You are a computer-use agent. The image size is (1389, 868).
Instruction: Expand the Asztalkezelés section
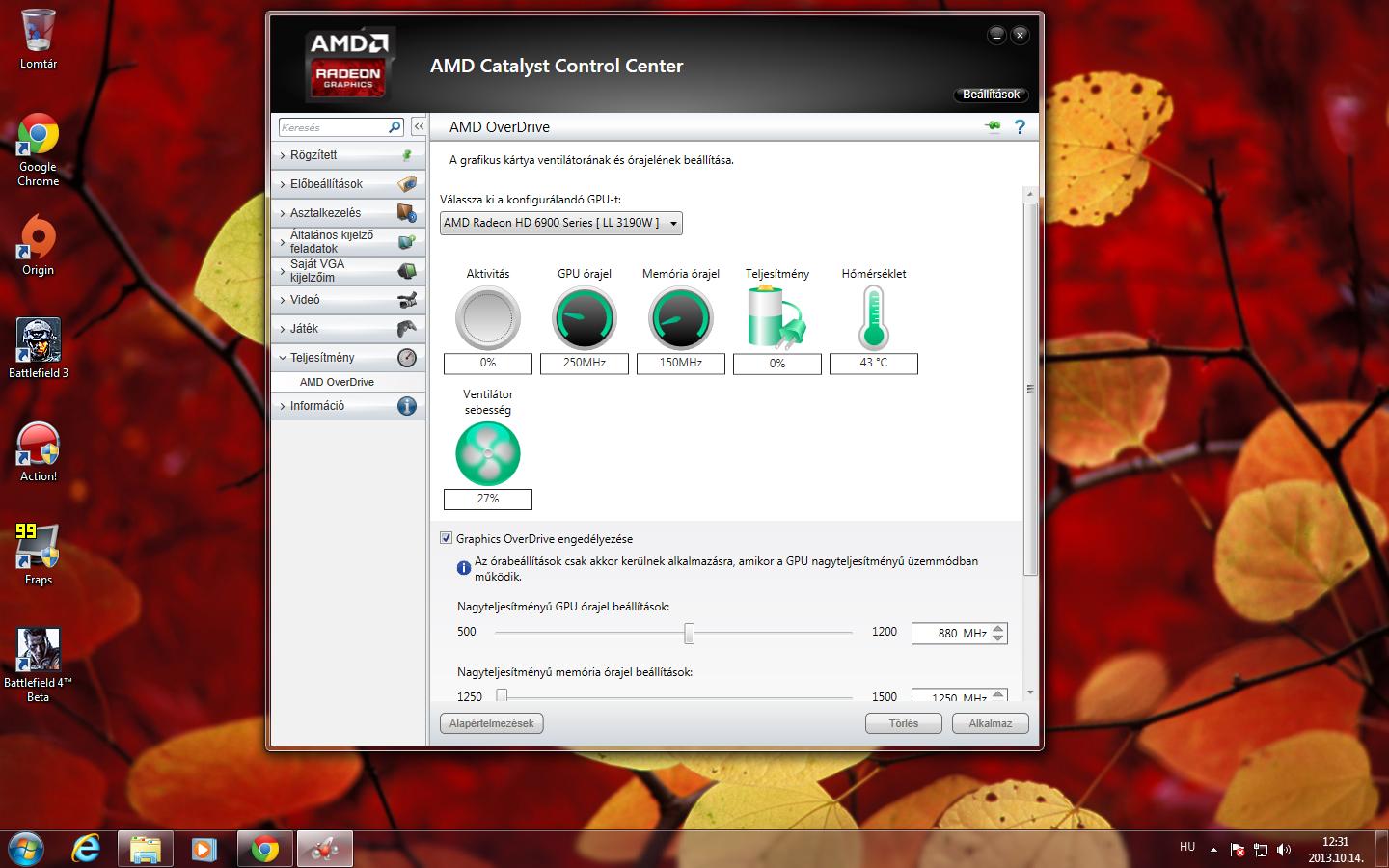tap(348, 213)
